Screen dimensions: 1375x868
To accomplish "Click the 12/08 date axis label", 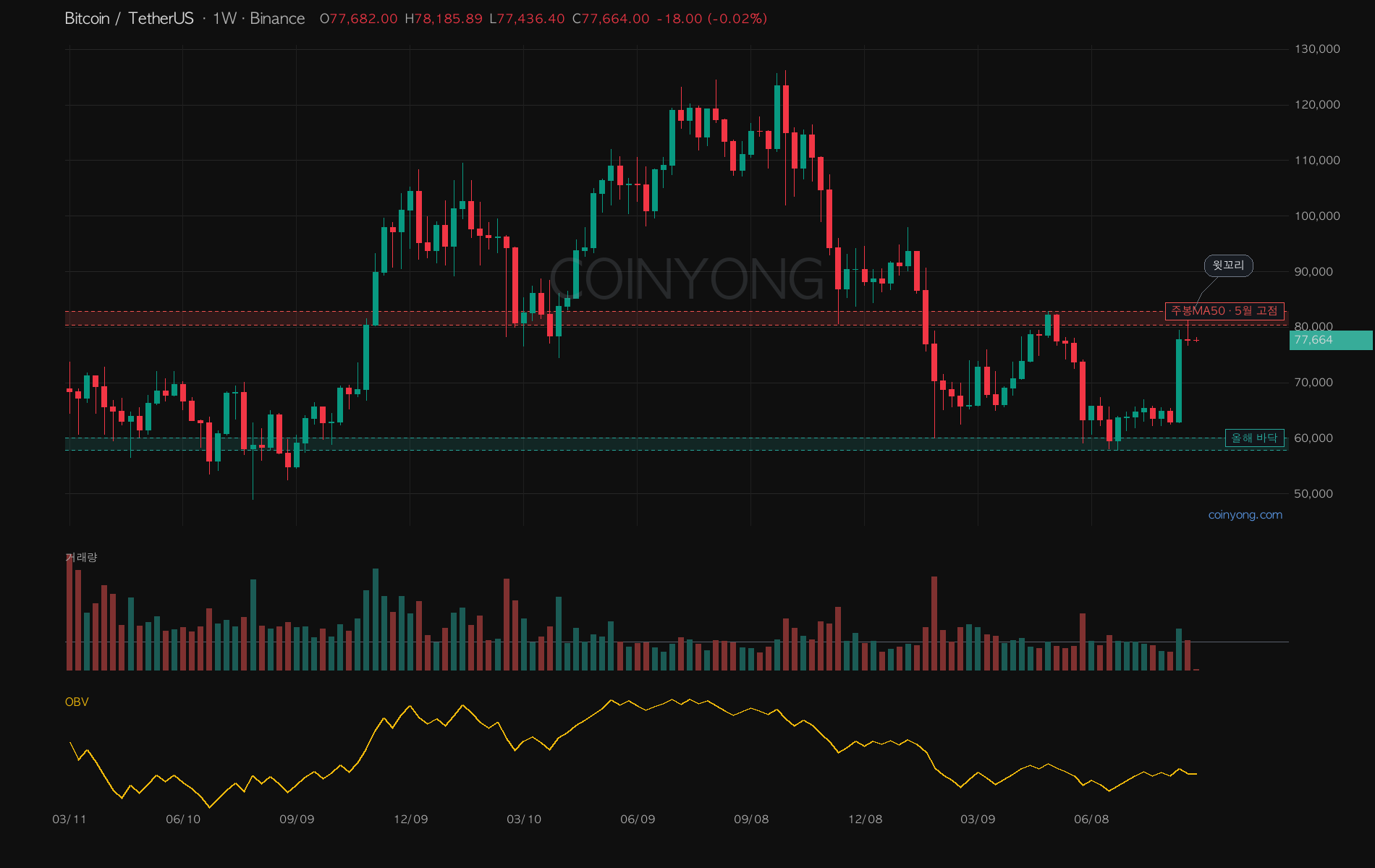I will coord(865,820).
